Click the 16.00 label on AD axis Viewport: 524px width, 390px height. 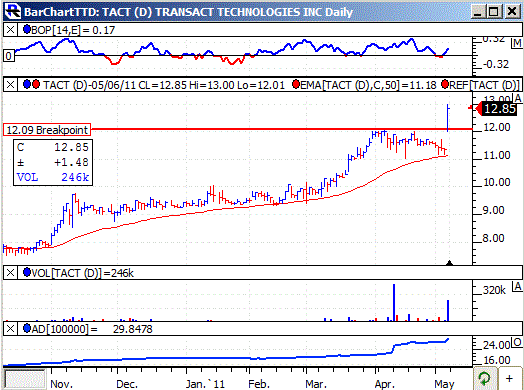pyautogui.click(x=496, y=360)
